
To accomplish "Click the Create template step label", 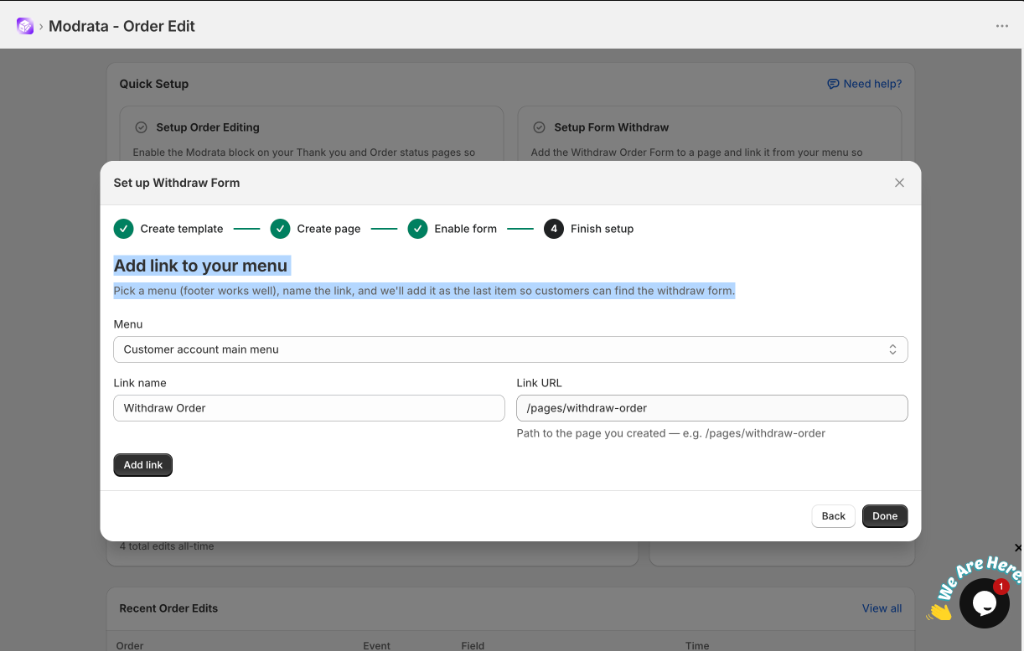I will [x=182, y=229].
